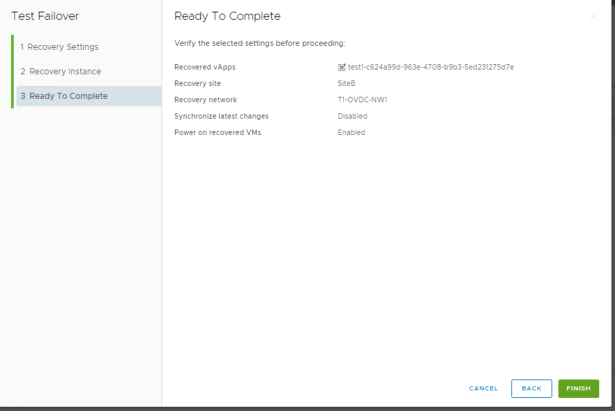Click the Power on recovered VMs label
This screenshot has height=411, width=615.
[x=217, y=132]
